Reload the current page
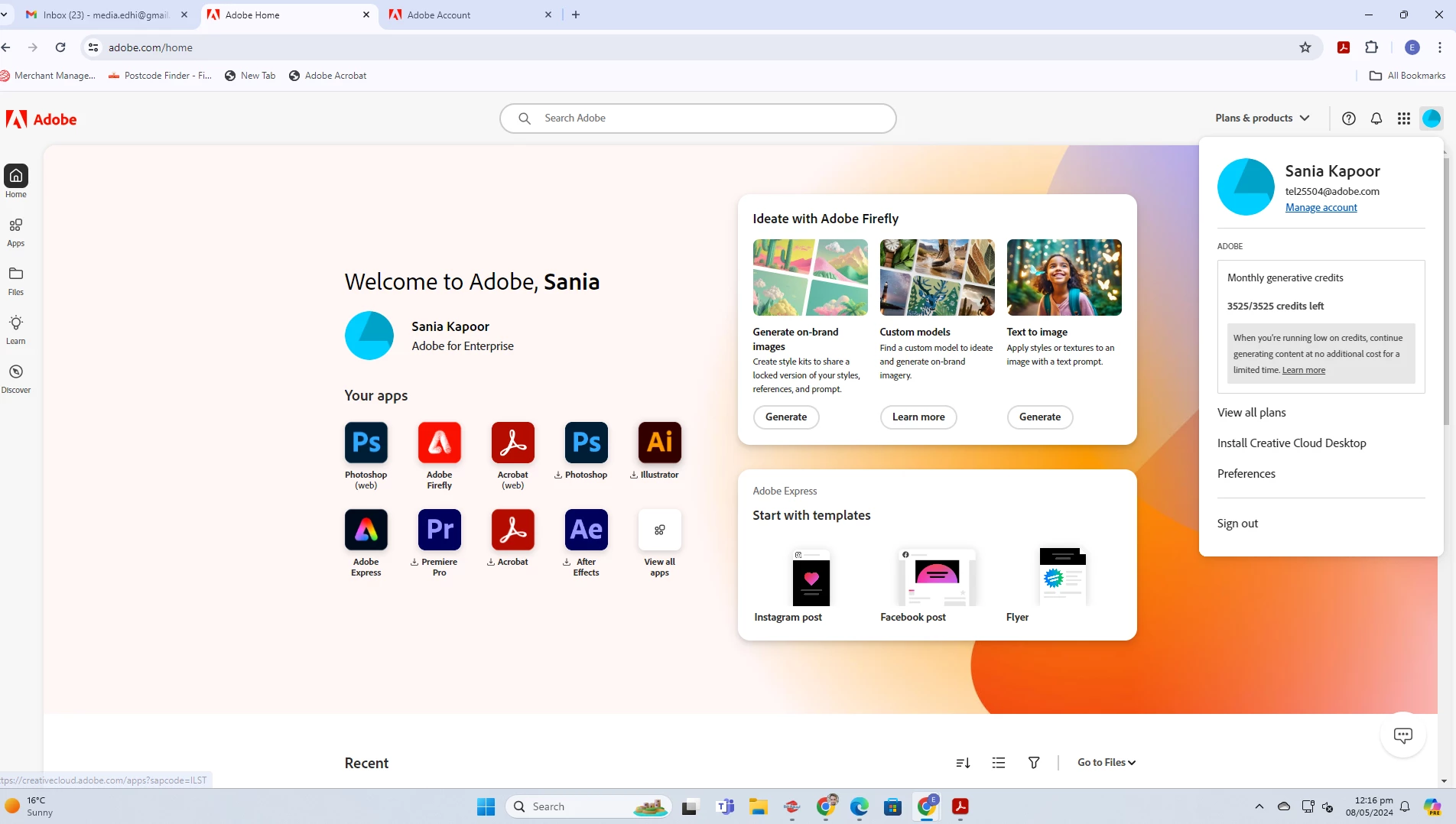1456x824 pixels. (60, 47)
